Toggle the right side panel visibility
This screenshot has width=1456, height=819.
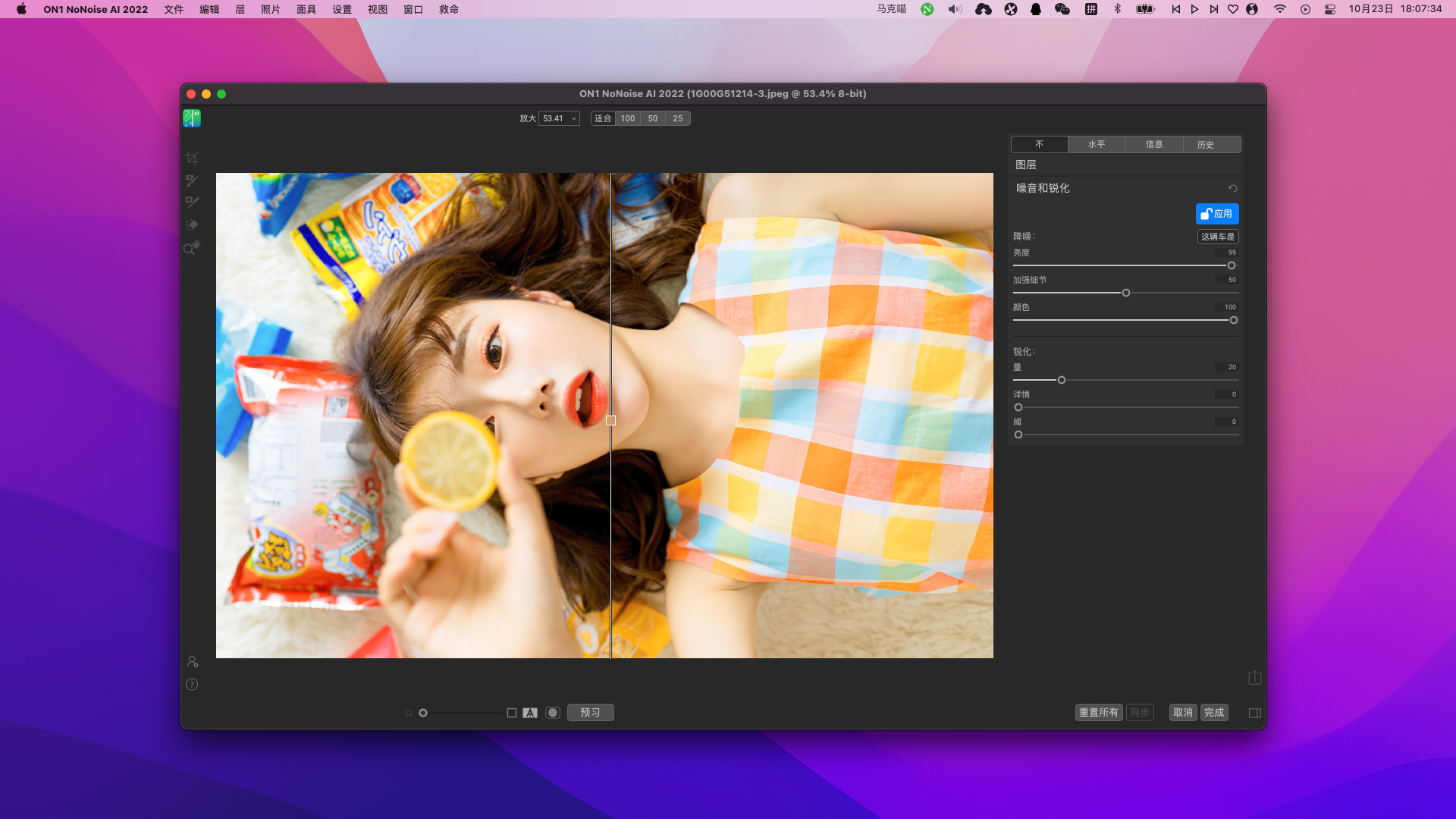(x=1254, y=713)
